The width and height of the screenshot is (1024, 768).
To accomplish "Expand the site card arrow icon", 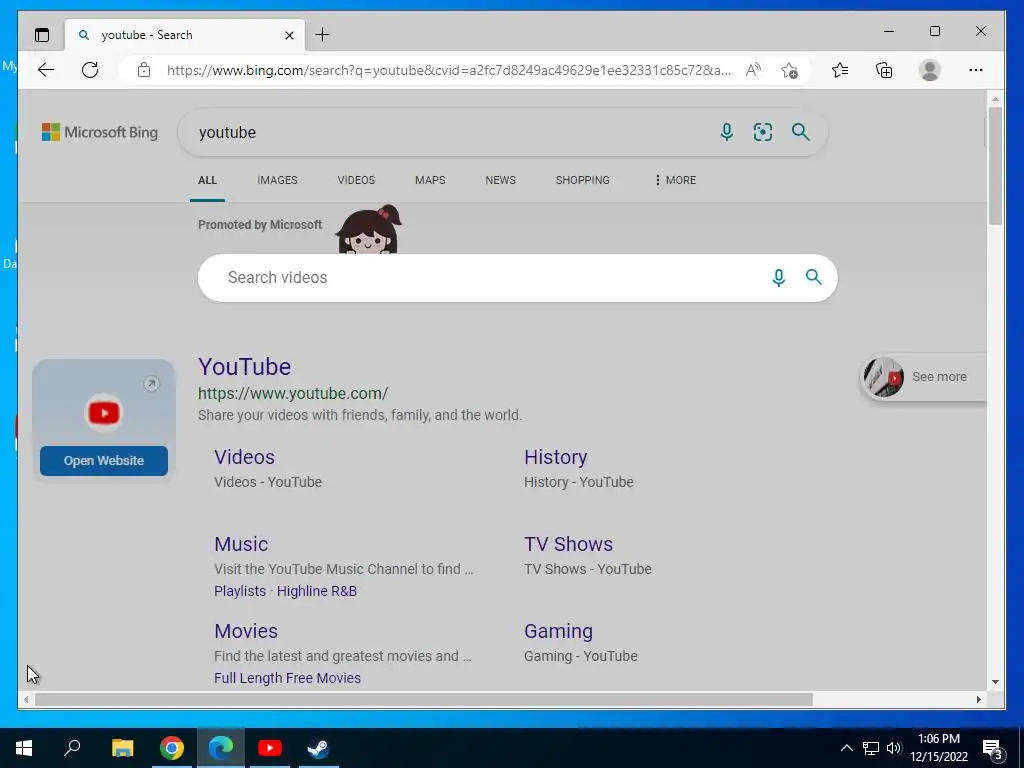I will click(x=151, y=383).
